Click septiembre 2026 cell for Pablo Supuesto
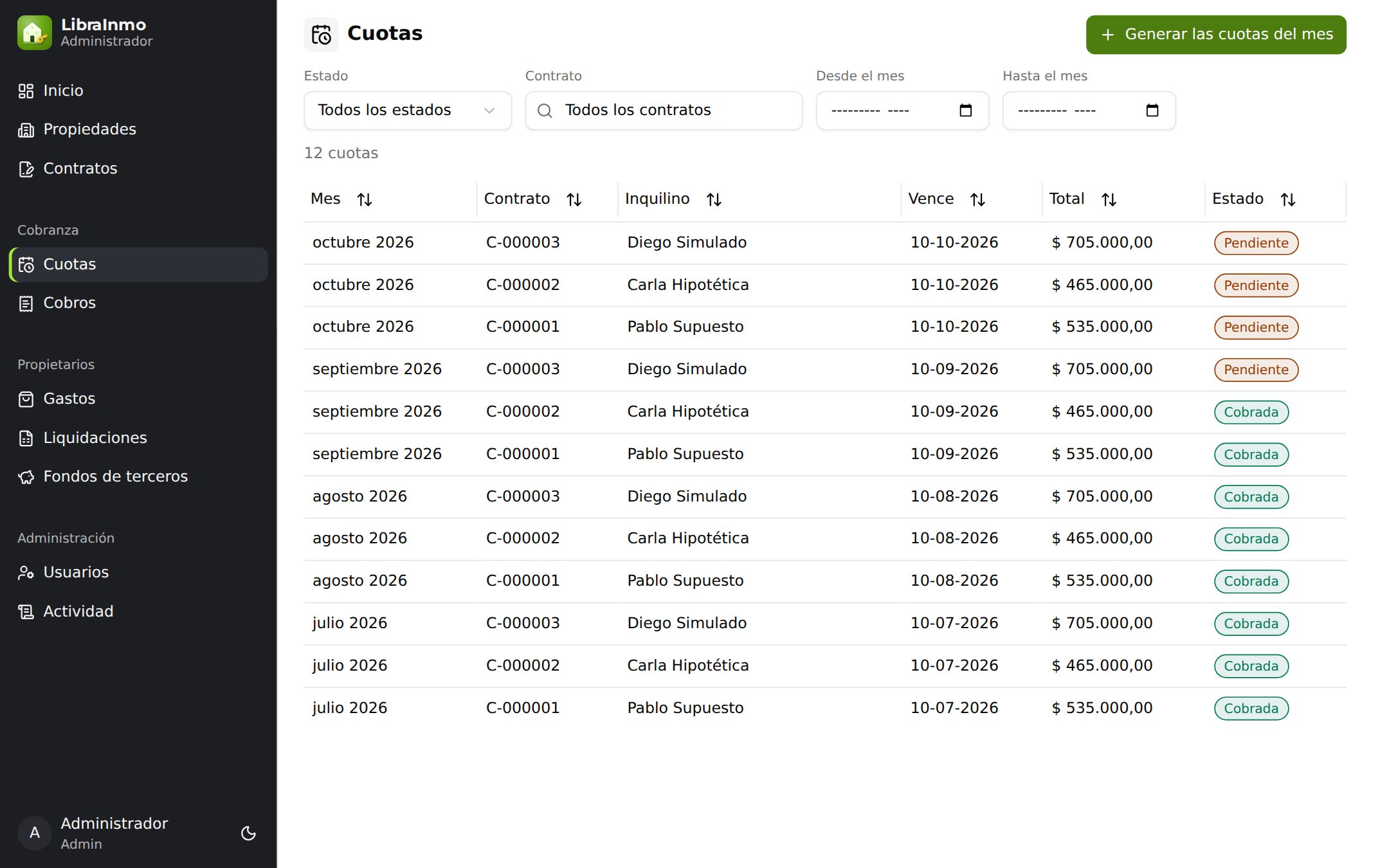This screenshot has width=1389, height=868. point(377,454)
